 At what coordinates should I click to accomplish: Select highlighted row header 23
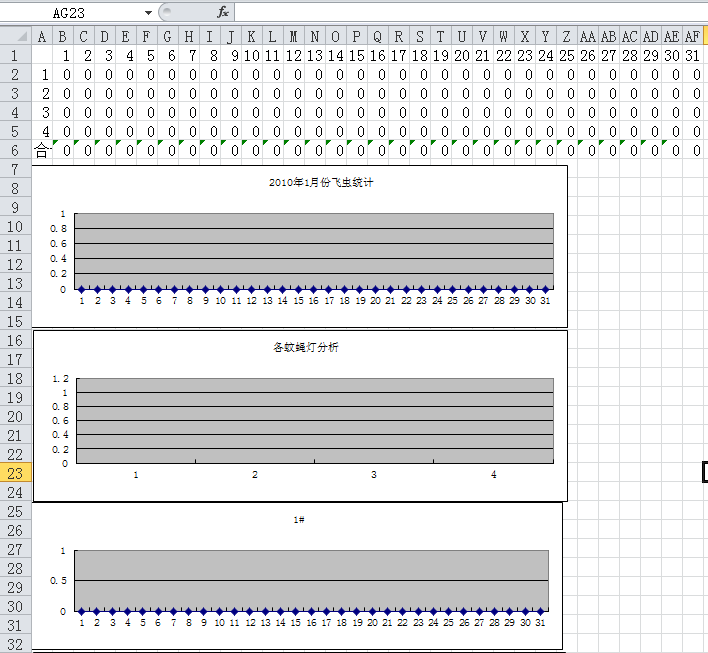point(15,473)
